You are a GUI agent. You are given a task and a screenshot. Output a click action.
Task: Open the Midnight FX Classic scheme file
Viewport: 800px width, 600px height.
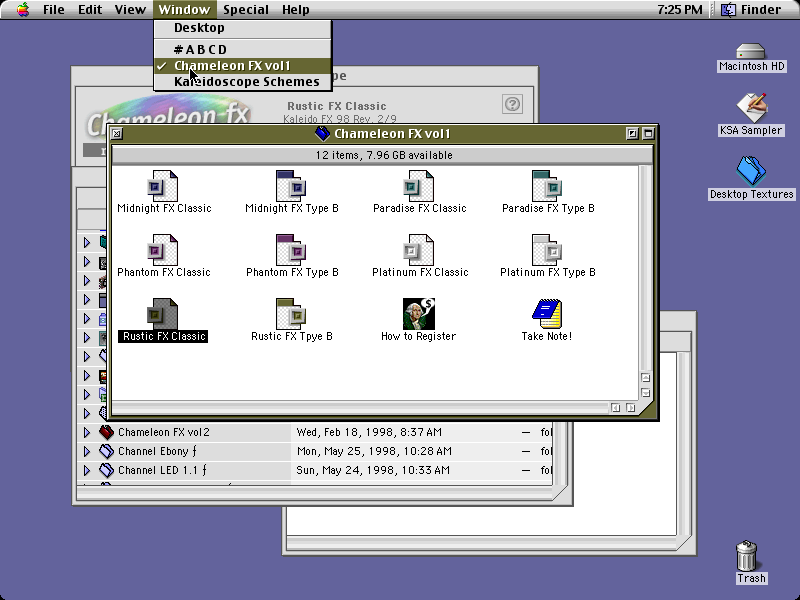point(163,186)
